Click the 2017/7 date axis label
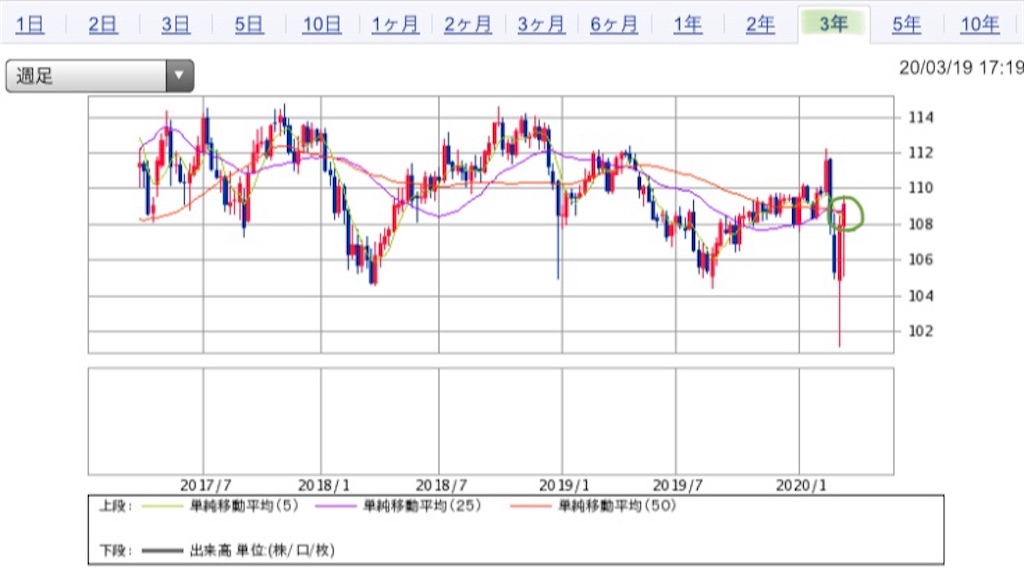 click(x=206, y=486)
